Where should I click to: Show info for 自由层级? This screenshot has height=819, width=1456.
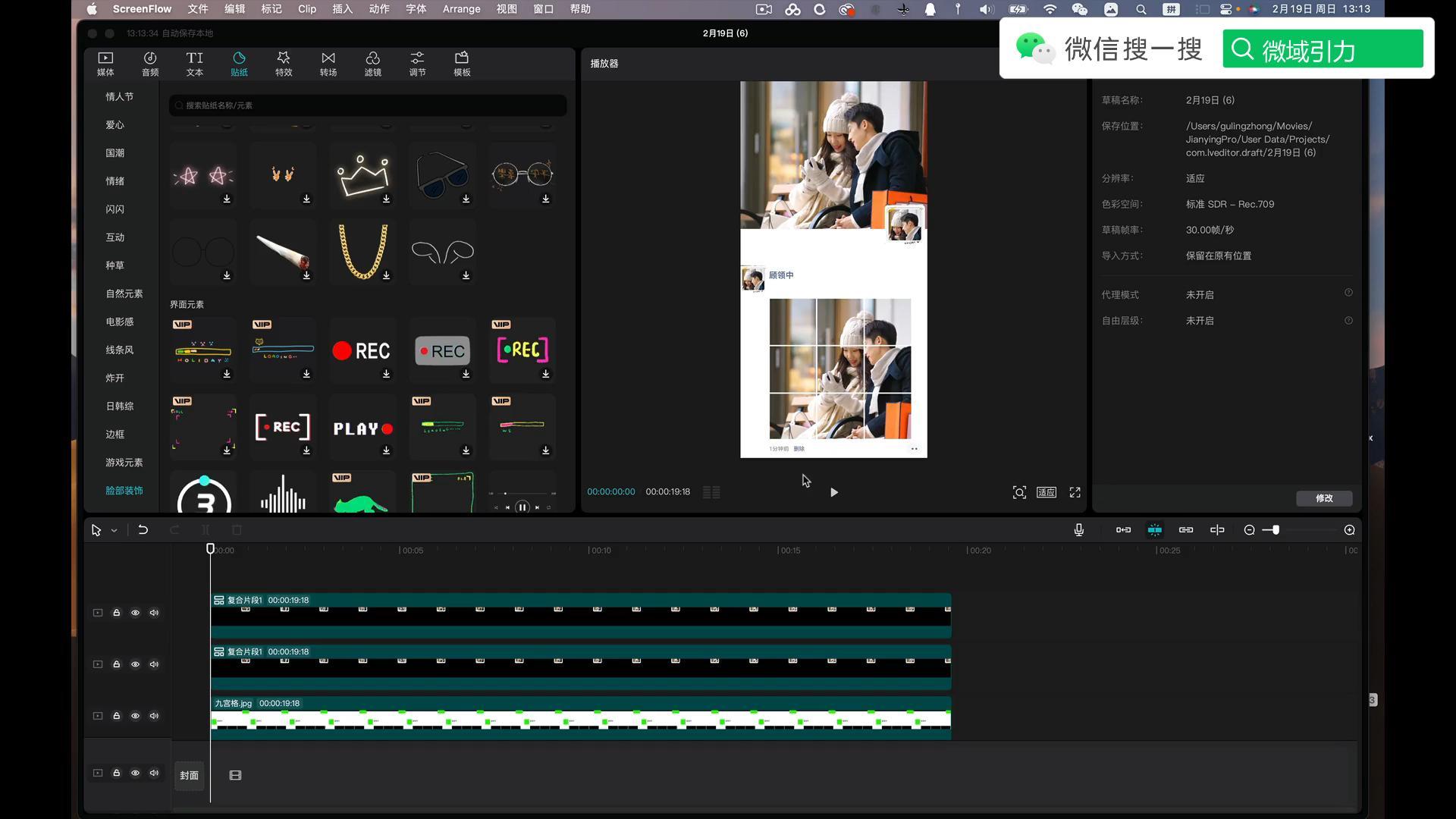tap(1348, 321)
